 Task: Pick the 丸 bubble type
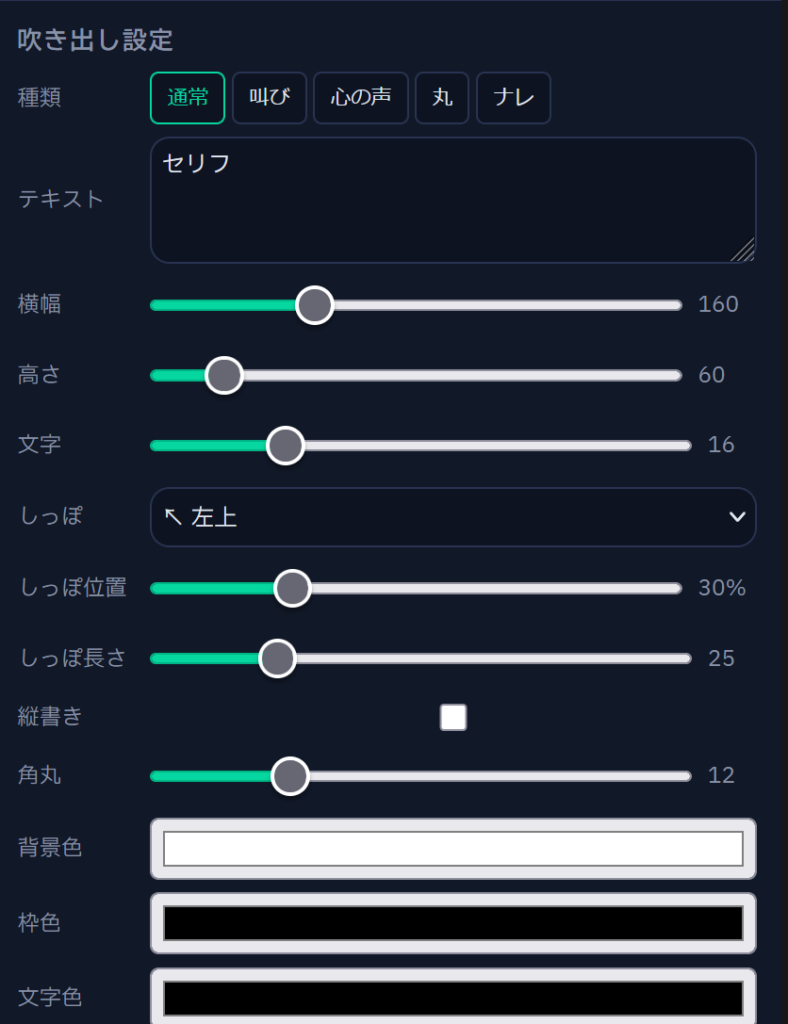442,98
